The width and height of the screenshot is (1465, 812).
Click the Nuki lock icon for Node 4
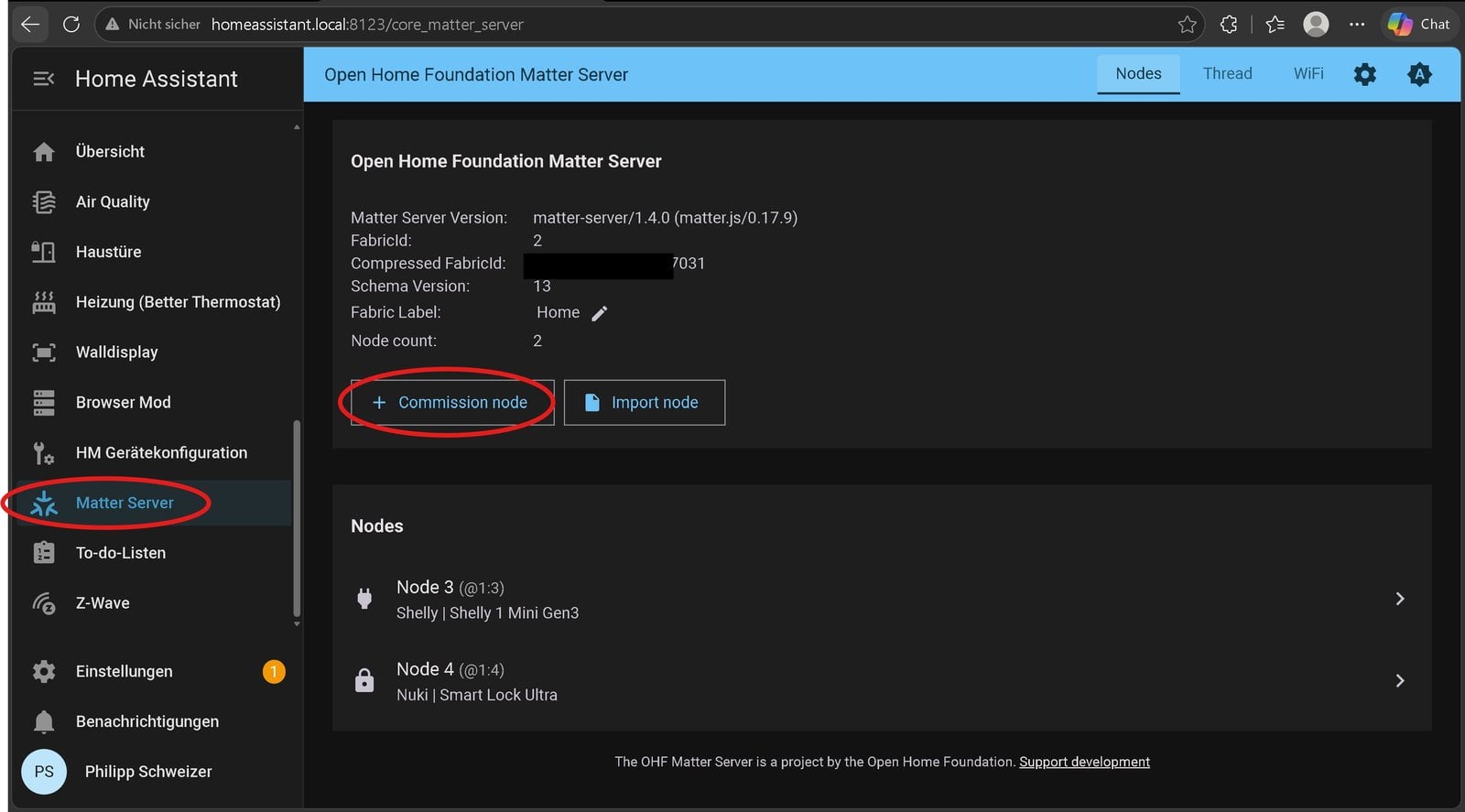pos(364,681)
